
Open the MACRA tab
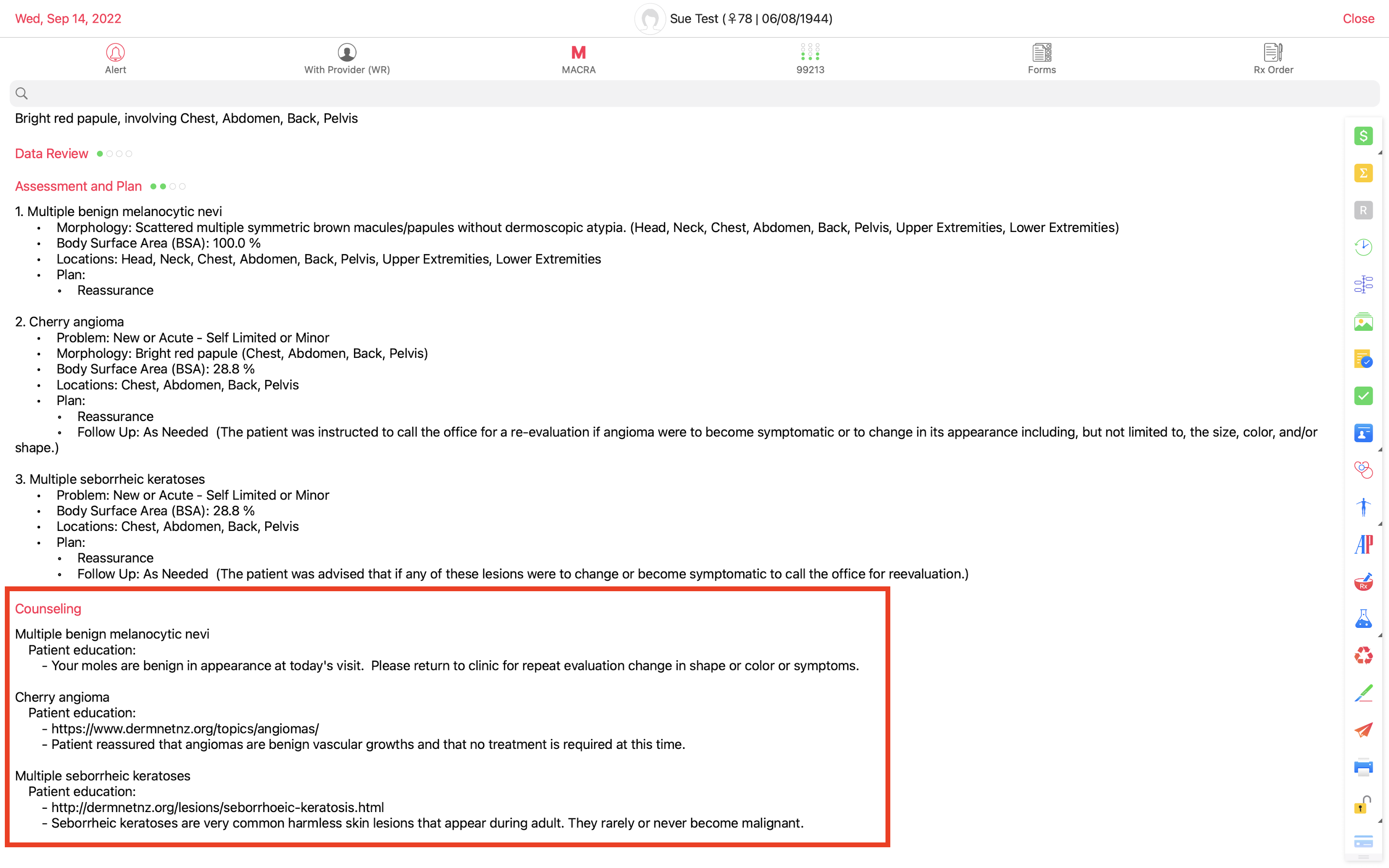[579, 58]
